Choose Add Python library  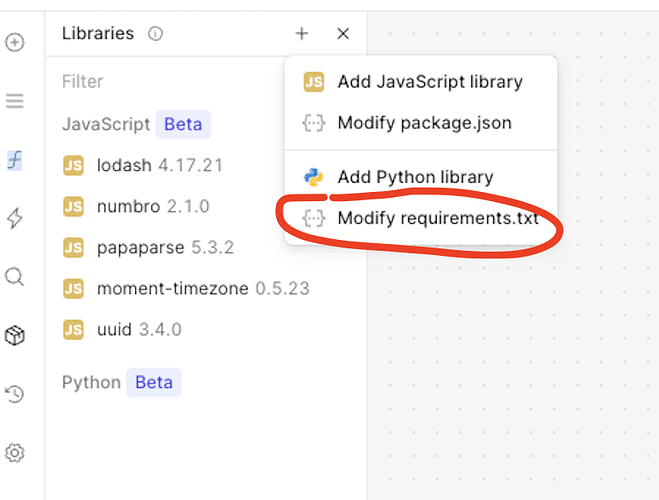tap(421, 177)
